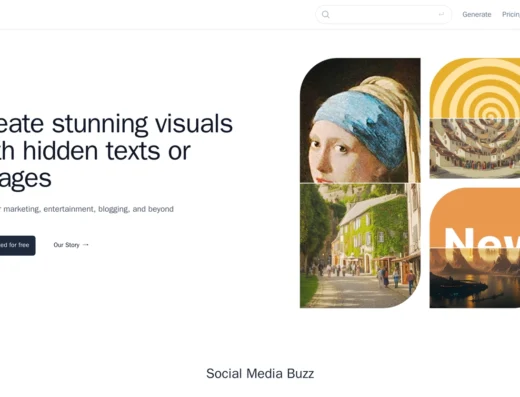520x397 pixels.
Task: Open the Pricing menu item
Action: [511, 14]
